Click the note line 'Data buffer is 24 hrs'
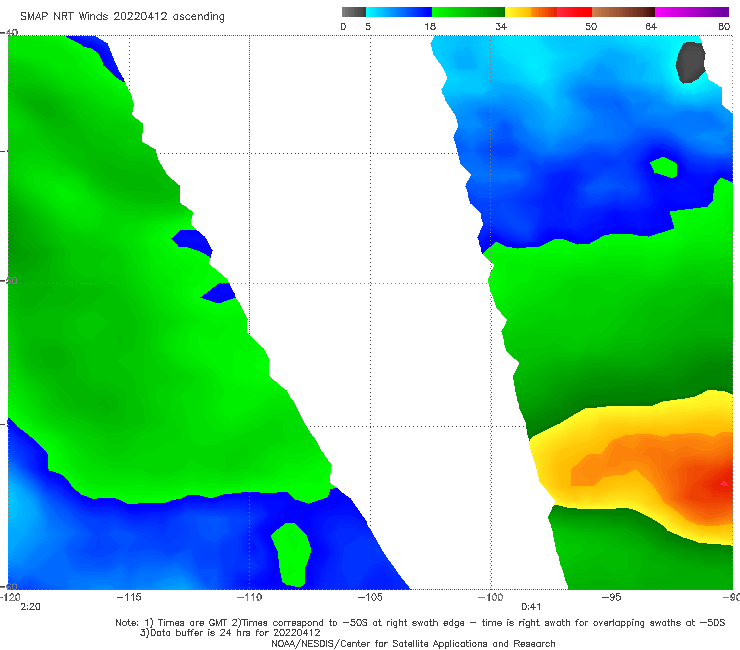The image size is (740, 650). coord(230,633)
